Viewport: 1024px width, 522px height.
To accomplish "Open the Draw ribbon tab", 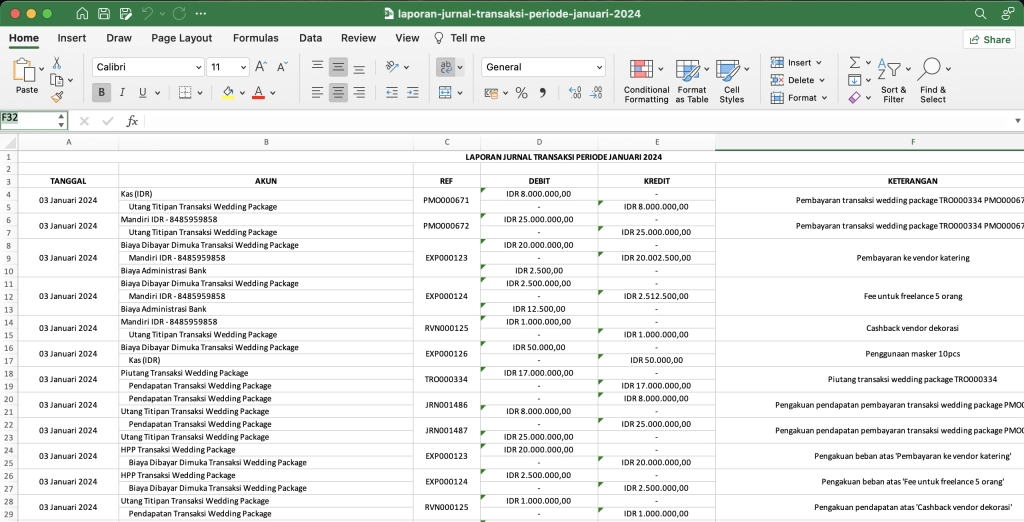I will (x=119, y=38).
